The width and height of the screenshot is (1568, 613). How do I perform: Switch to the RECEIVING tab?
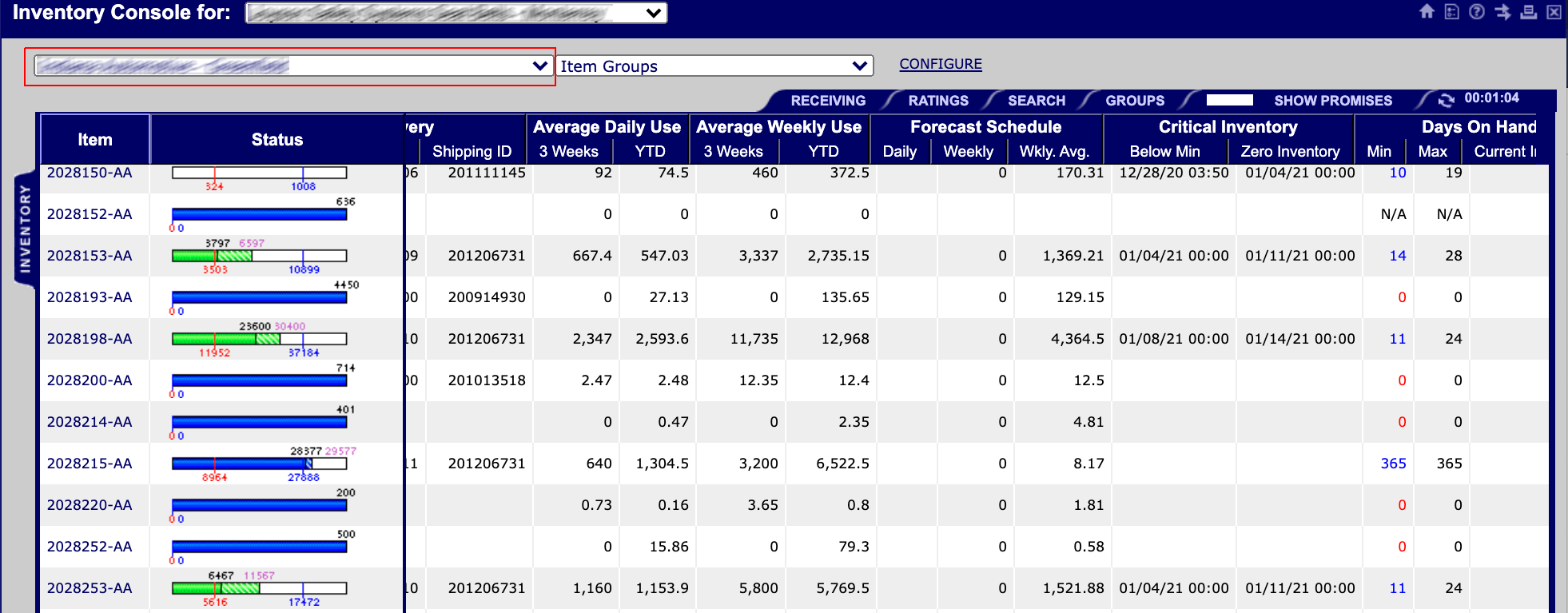coord(828,101)
